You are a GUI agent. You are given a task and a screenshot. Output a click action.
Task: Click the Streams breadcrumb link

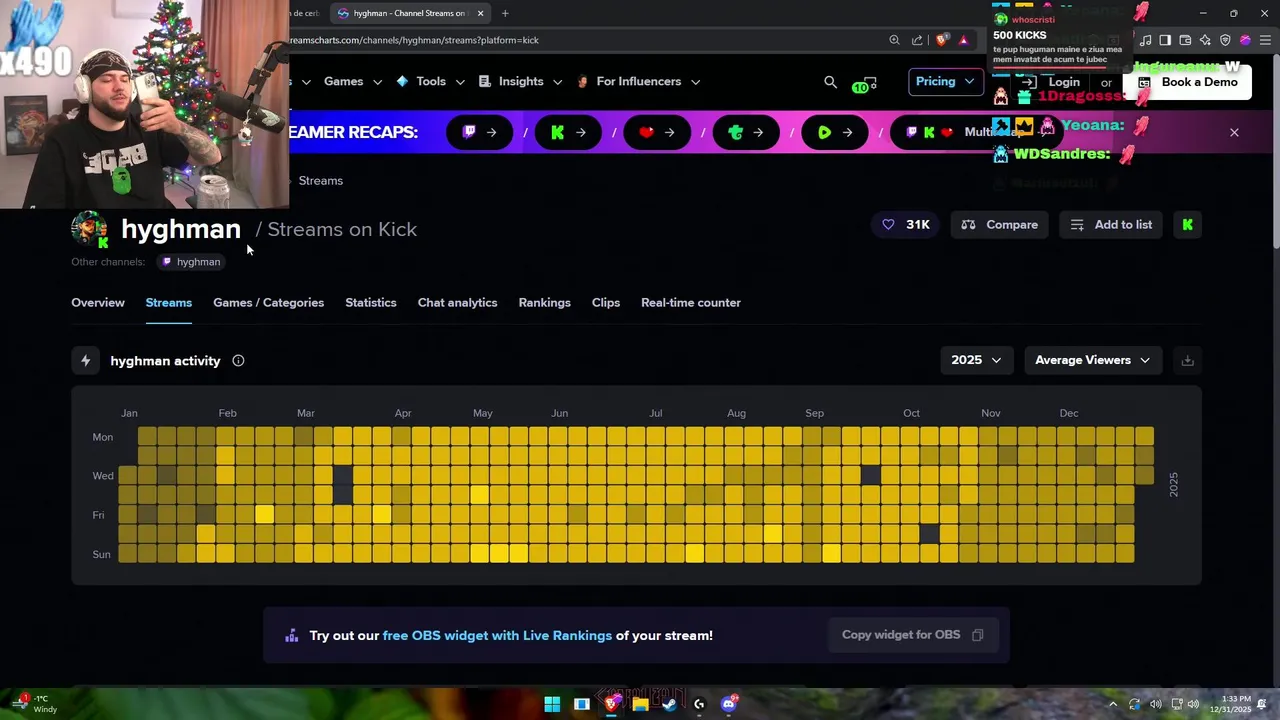pos(320,181)
